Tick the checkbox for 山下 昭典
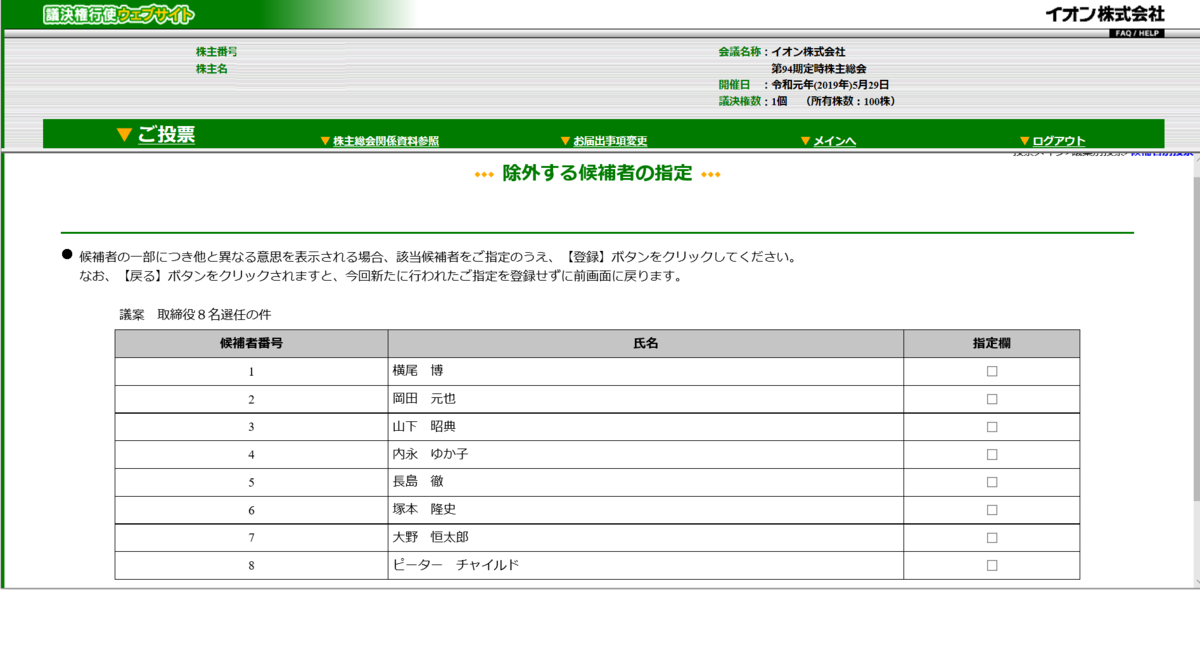The image size is (1200, 650). pyautogui.click(x=992, y=427)
